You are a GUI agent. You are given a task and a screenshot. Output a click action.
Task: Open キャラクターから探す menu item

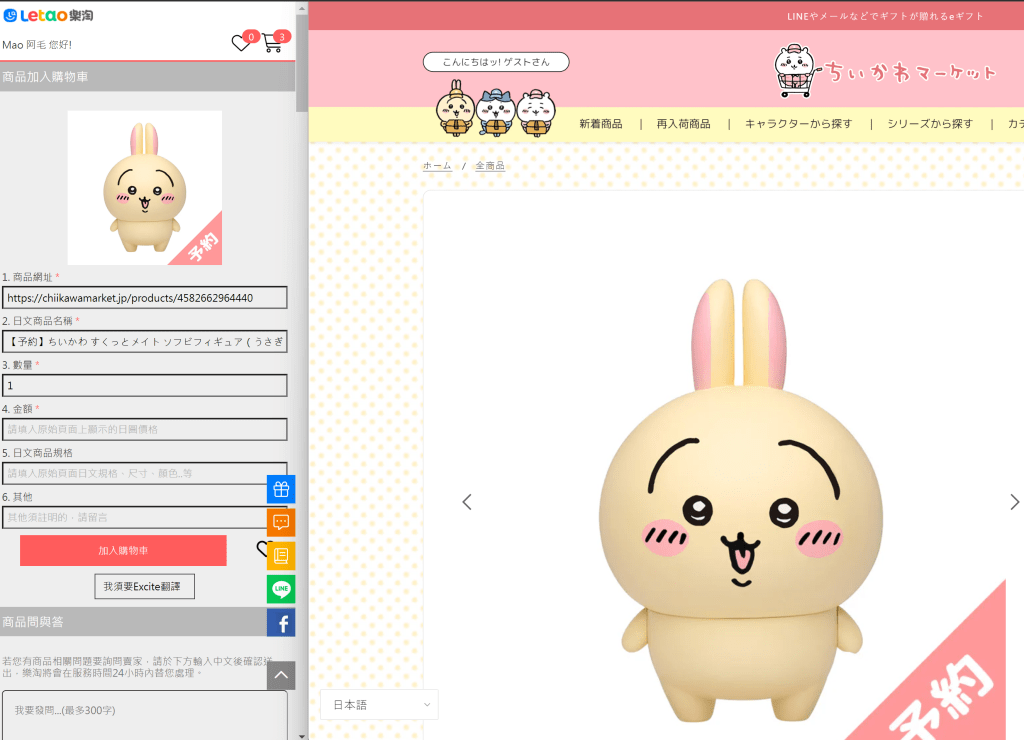[x=798, y=124]
